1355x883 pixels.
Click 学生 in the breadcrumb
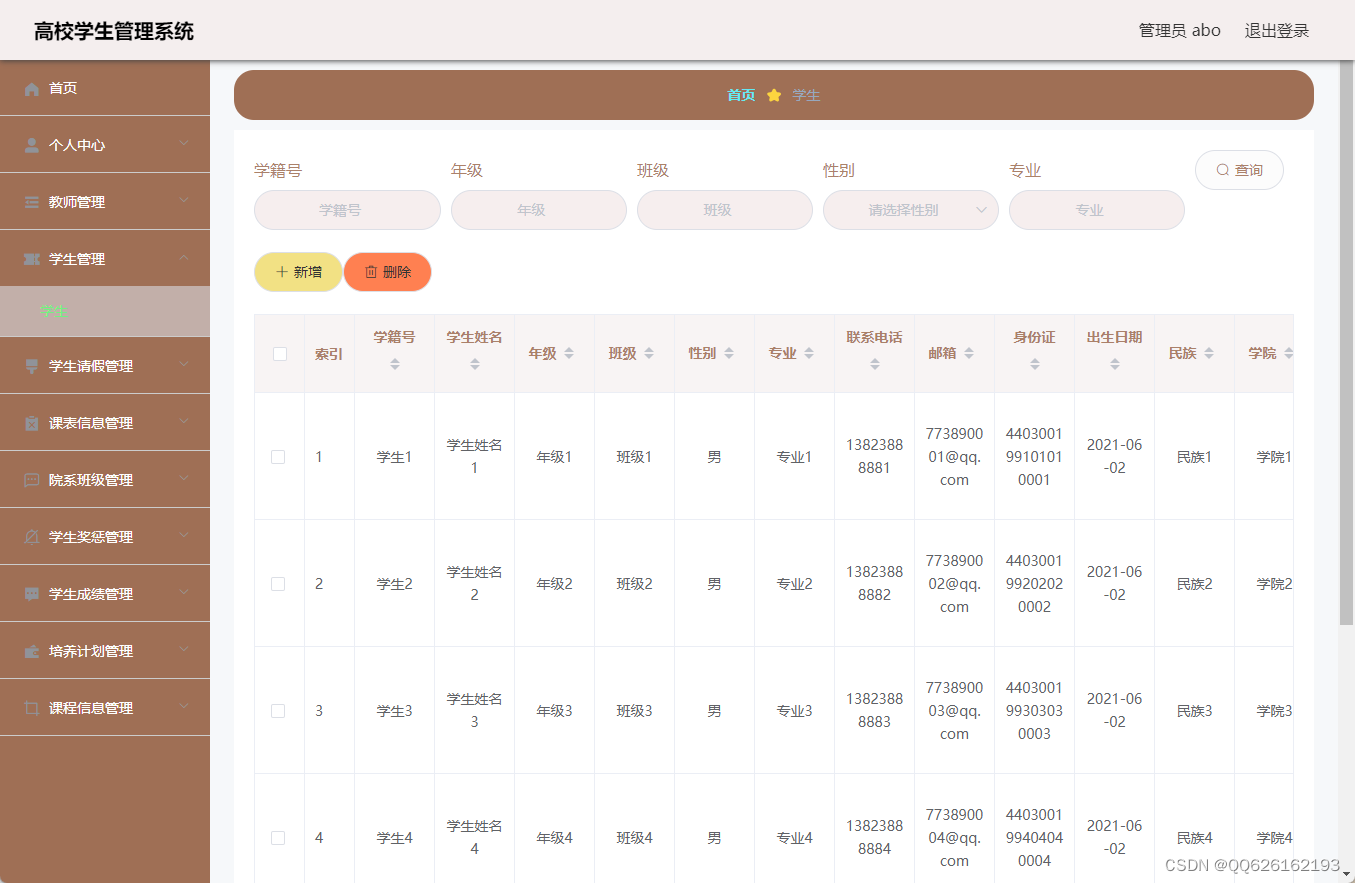coord(806,95)
